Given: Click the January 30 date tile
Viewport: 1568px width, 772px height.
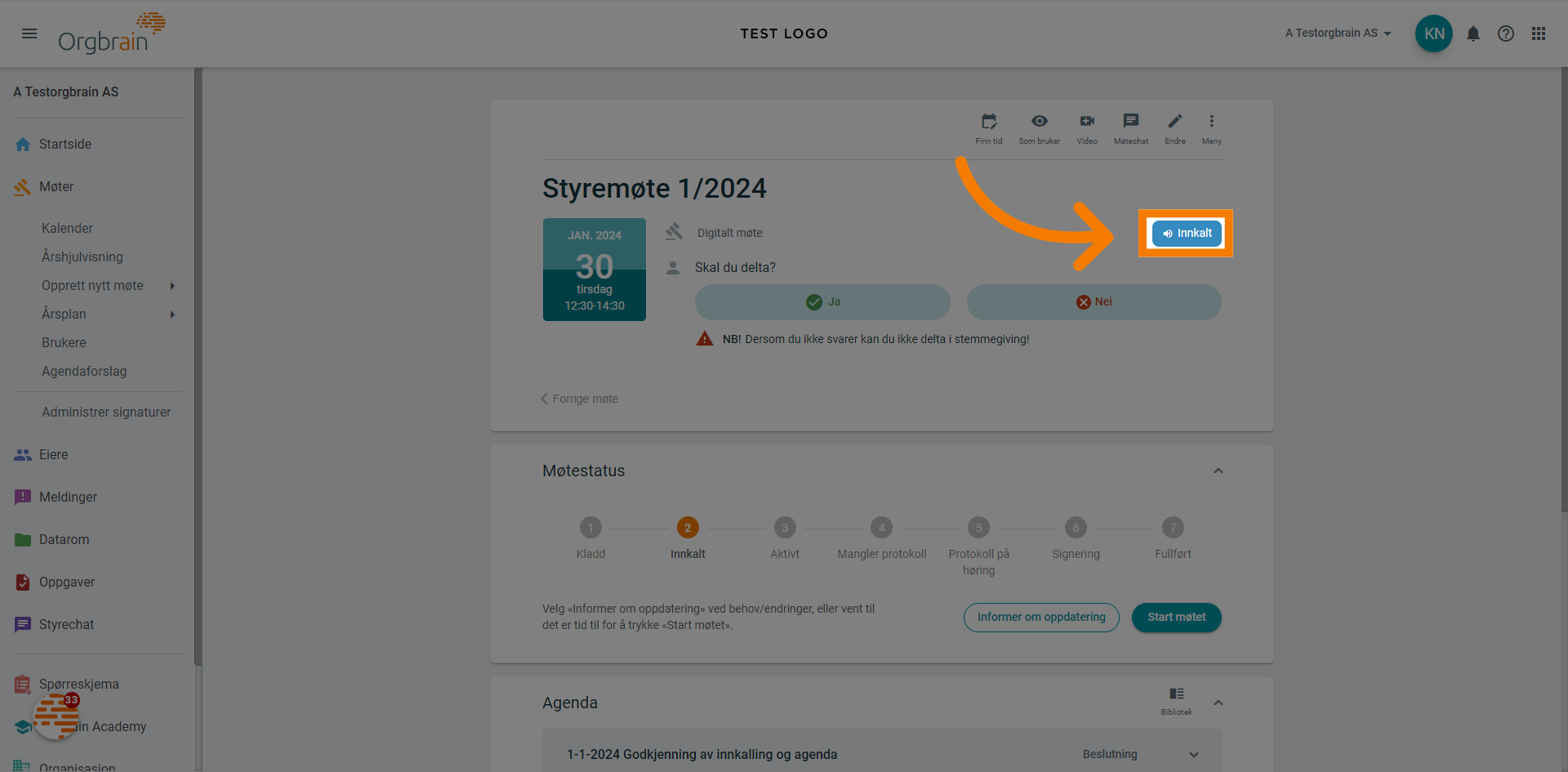Looking at the screenshot, I should pos(595,270).
